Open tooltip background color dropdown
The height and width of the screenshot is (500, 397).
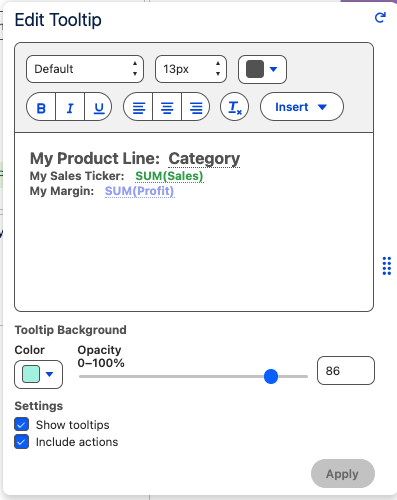tap(38, 374)
